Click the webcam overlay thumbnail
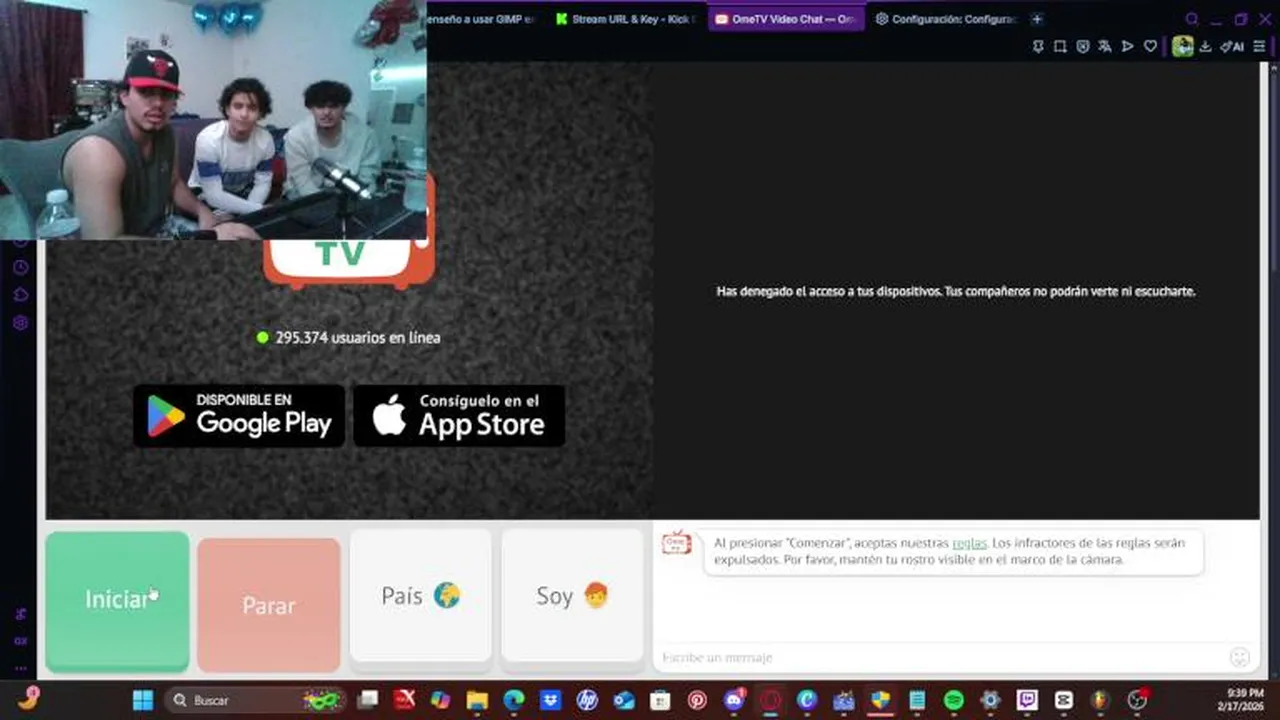Viewport: 1280px width, 720px height. pyautogui.click(x=213, y=120)
